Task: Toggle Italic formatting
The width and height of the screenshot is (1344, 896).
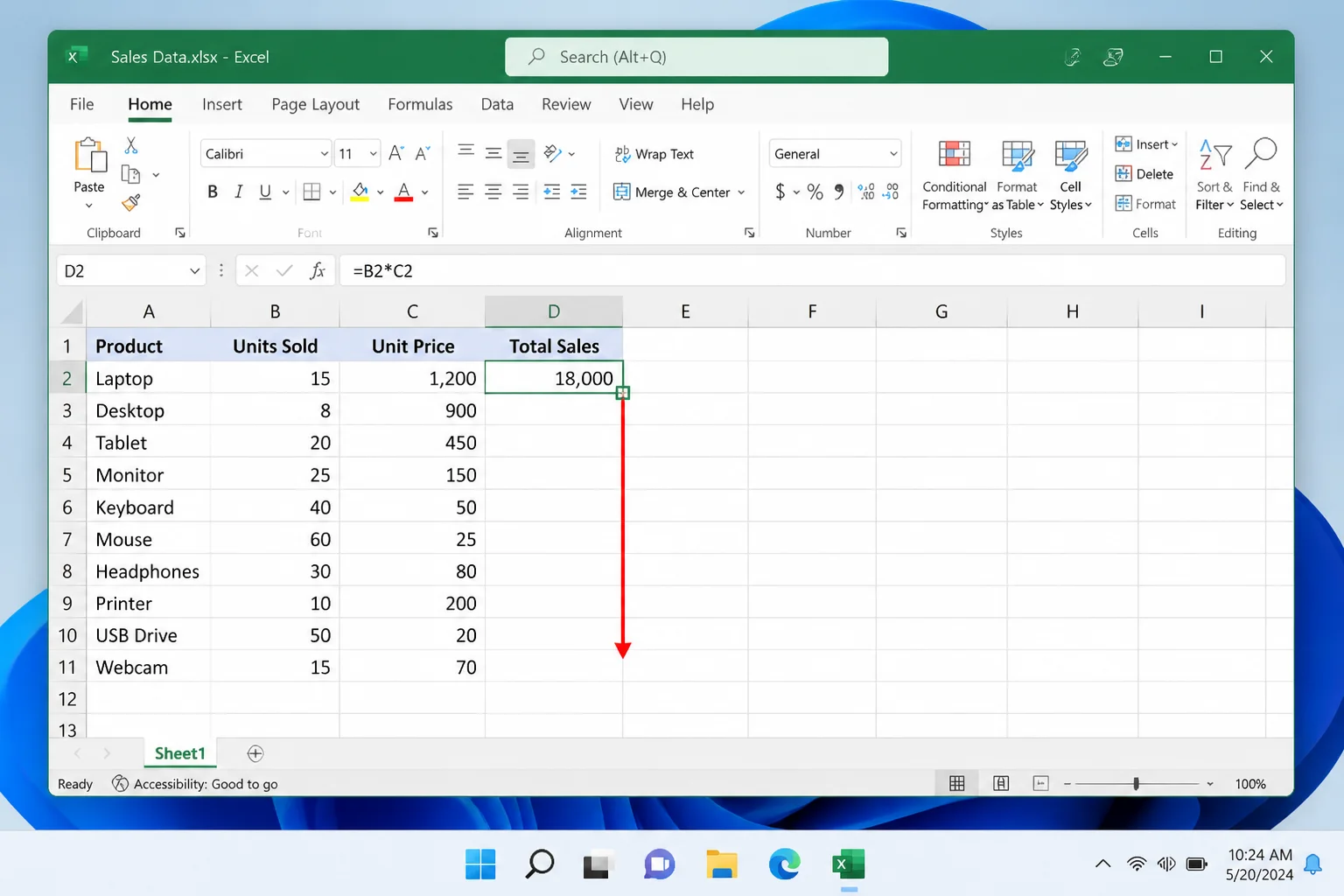Action: (238, 192)
